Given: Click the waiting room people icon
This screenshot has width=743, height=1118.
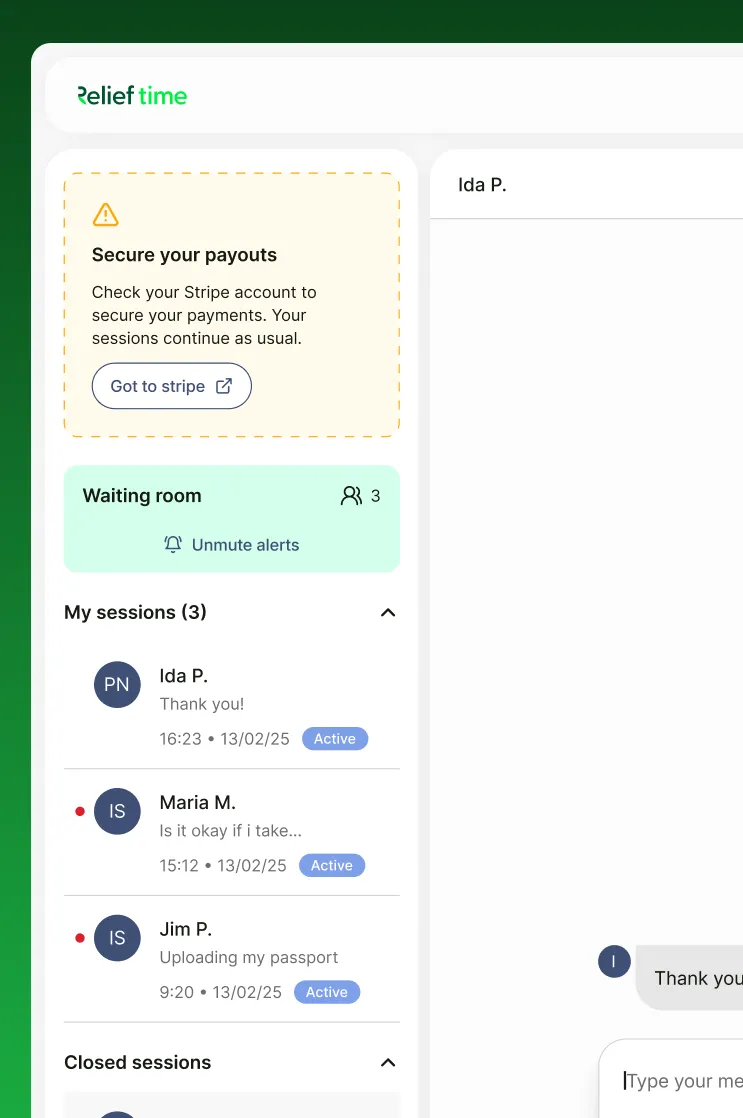Looking at the screenshot, I should [351, 496].
